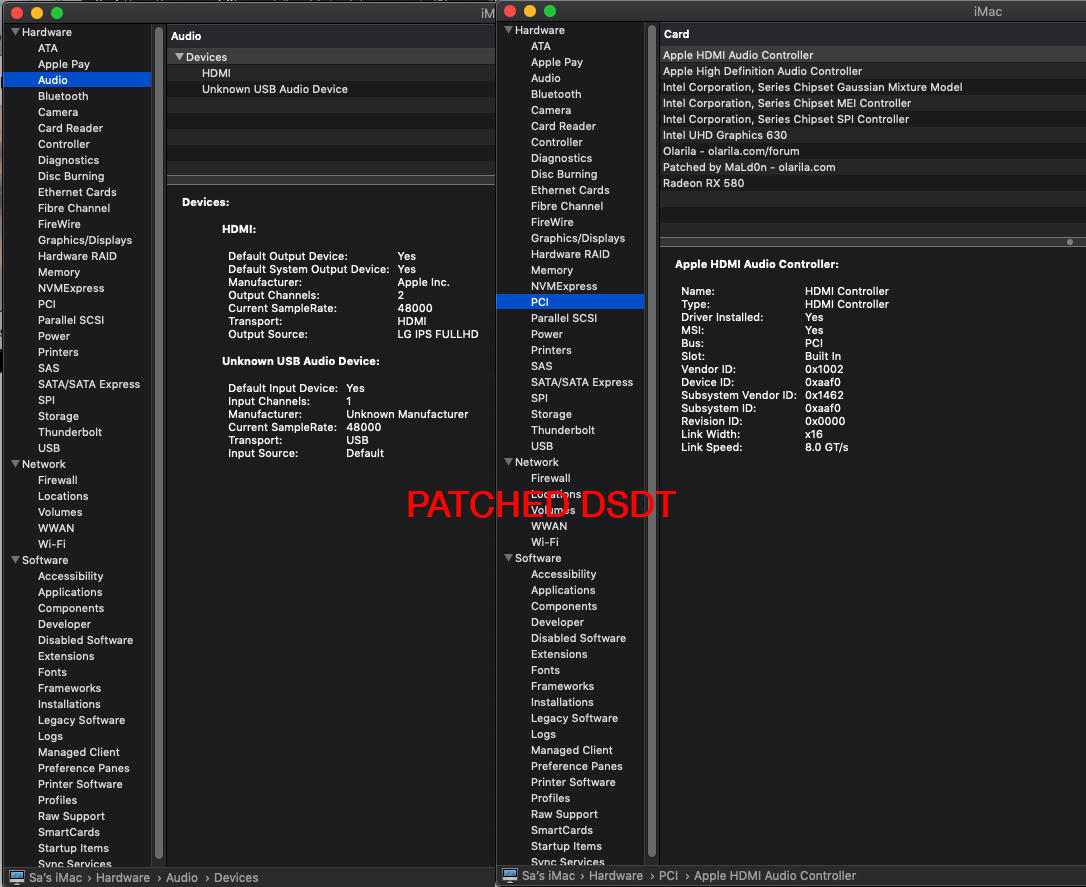This screenshot has width=1086, height=887.
Task: Collapse the Network section in the PCI window sidebar
Action: click(x=508, y=462)
